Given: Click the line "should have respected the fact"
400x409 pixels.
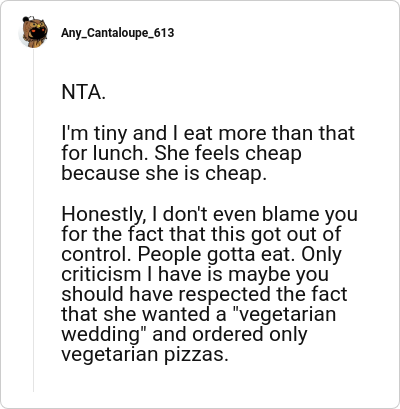Looking at the screenshot, I should [204, 294].
